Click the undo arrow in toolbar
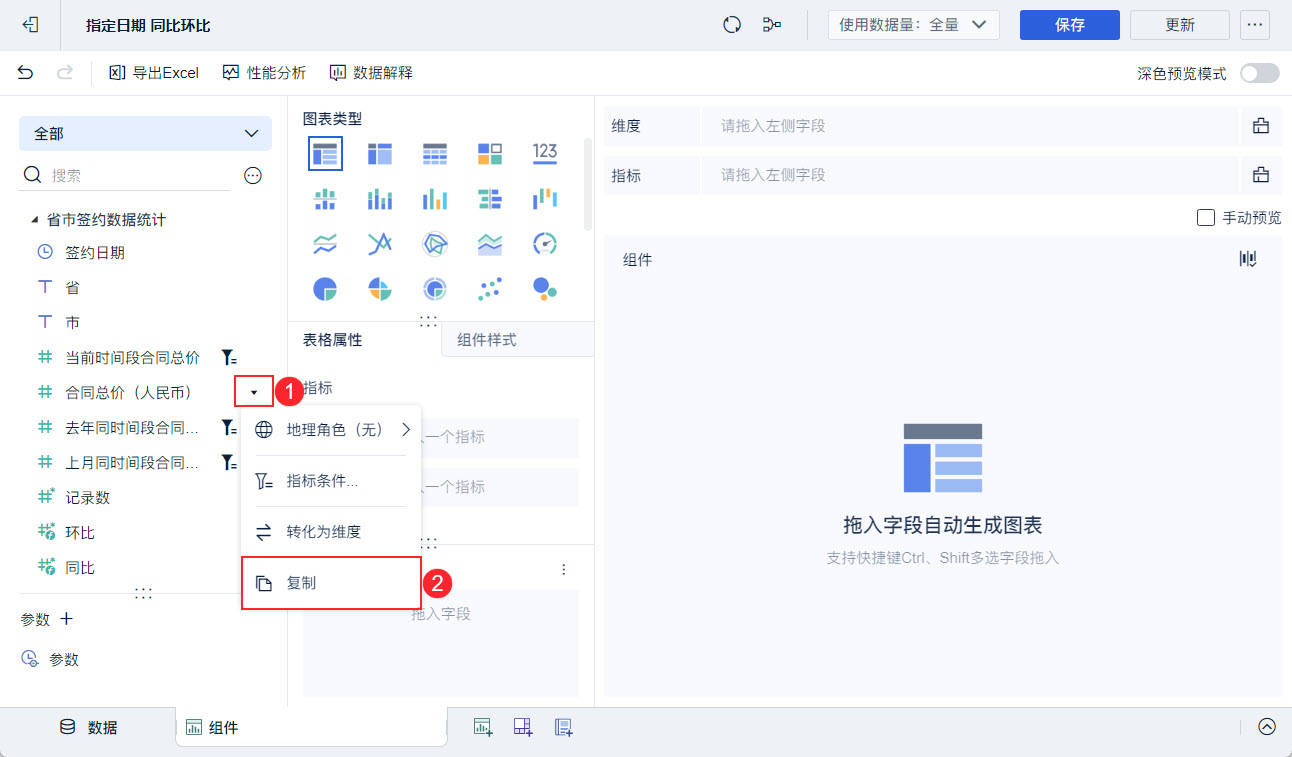 coord(25,72)
